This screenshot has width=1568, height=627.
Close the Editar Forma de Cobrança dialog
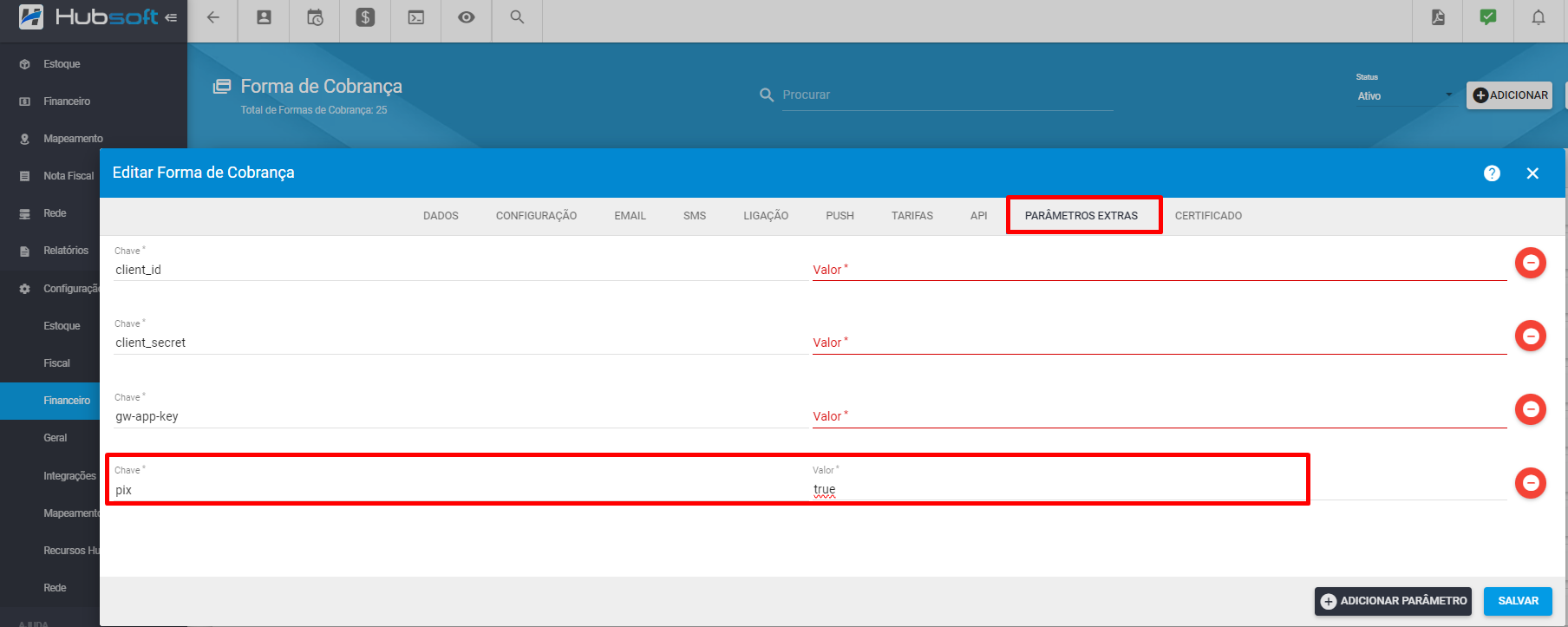coord(1532,173)
